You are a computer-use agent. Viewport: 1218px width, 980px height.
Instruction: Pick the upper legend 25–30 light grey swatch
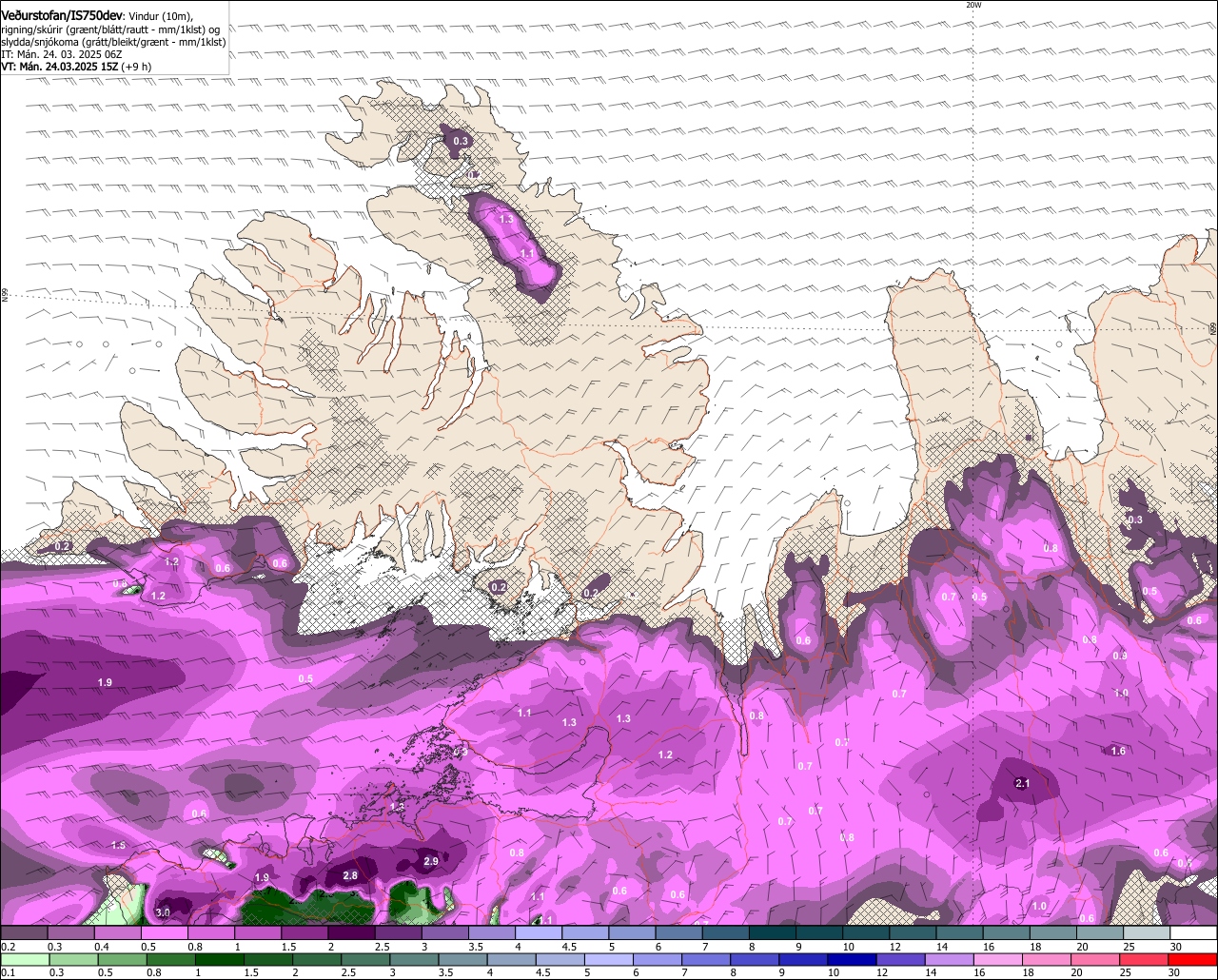tap(1148, 933)
